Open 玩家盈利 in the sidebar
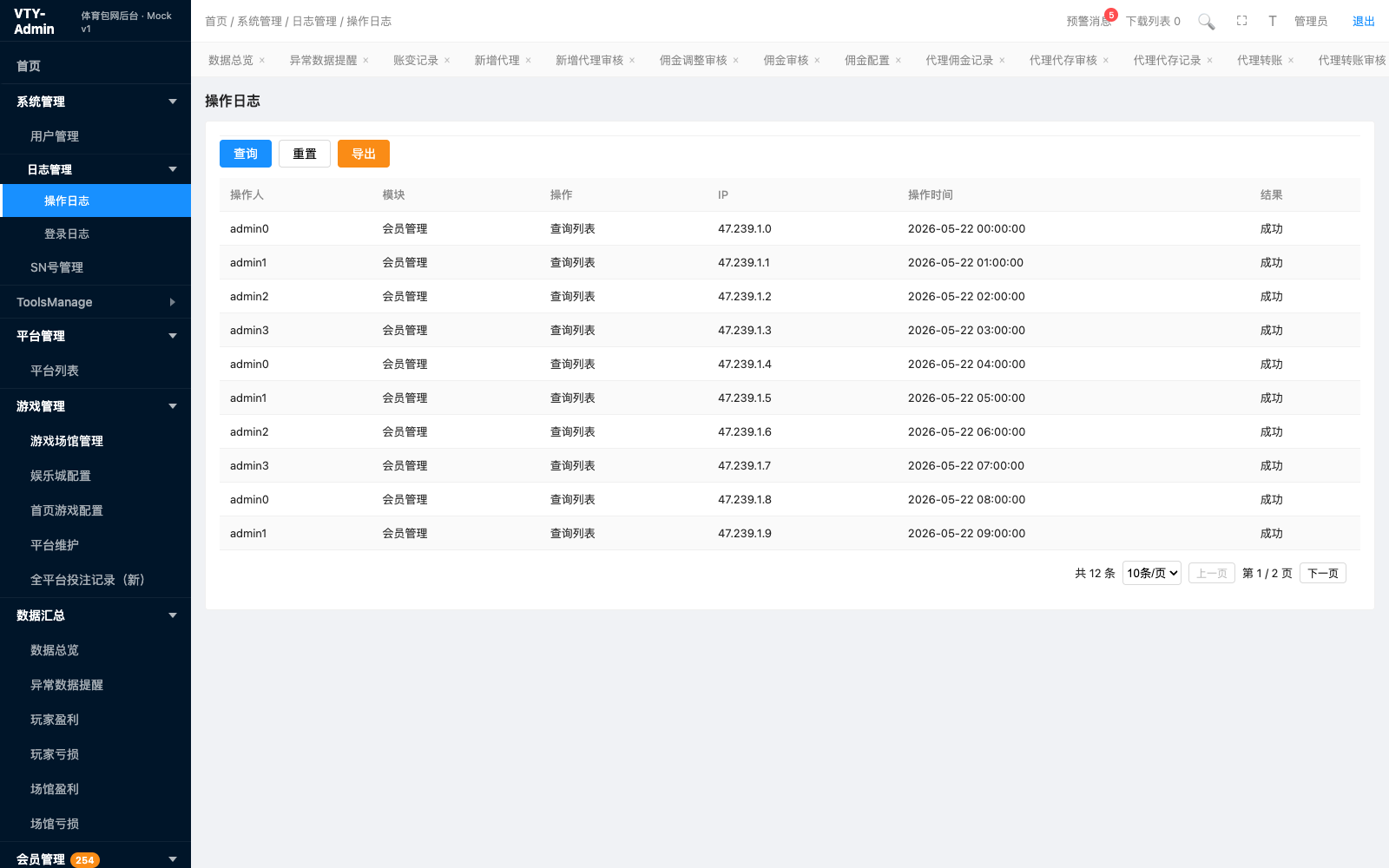1389x868 pixels. pos(95,720)
